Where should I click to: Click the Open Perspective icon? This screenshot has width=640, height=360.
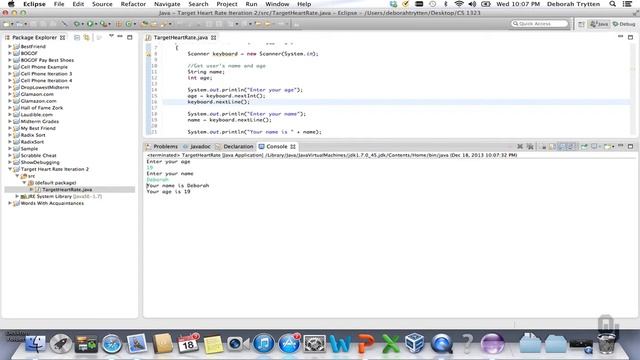pos(581,24)
